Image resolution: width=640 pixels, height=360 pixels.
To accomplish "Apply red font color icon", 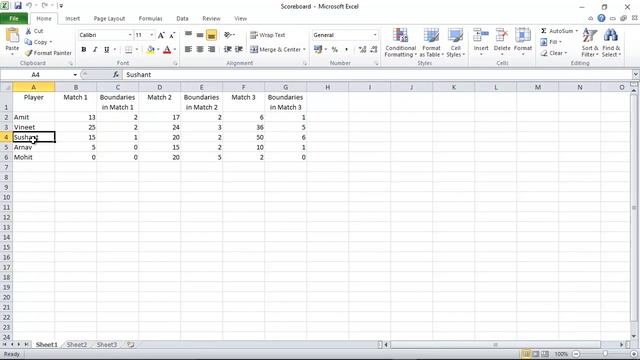I will tap(167, 49).
